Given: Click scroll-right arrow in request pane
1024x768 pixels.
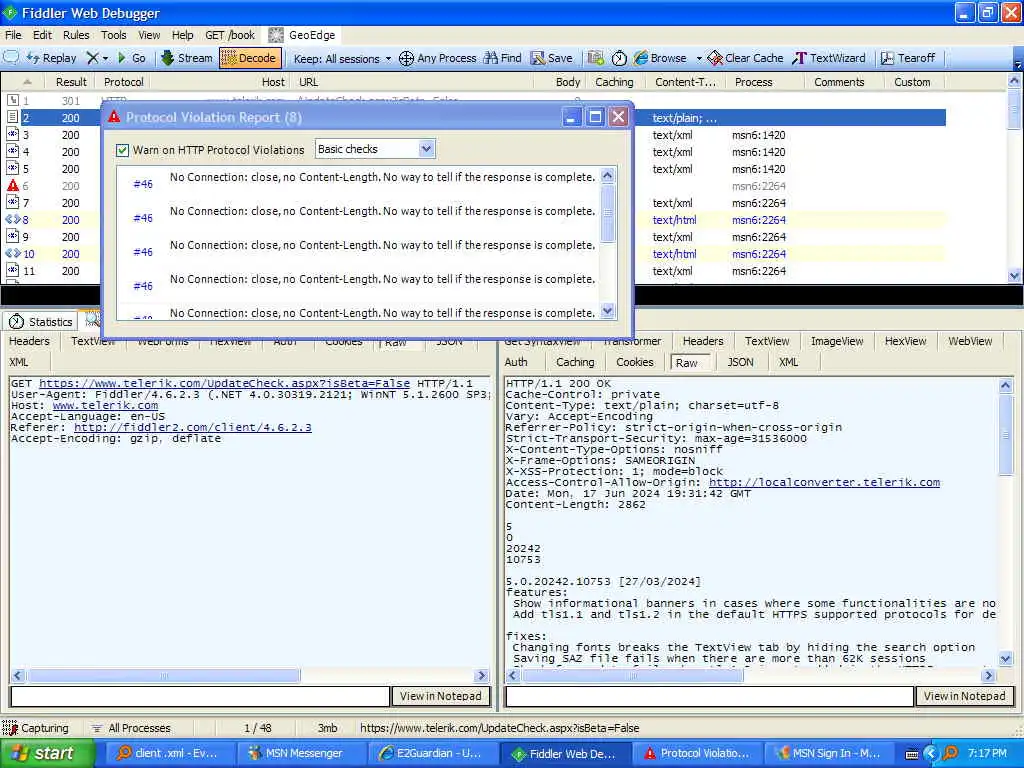Looking at the screenshot, I should [482, 675].
